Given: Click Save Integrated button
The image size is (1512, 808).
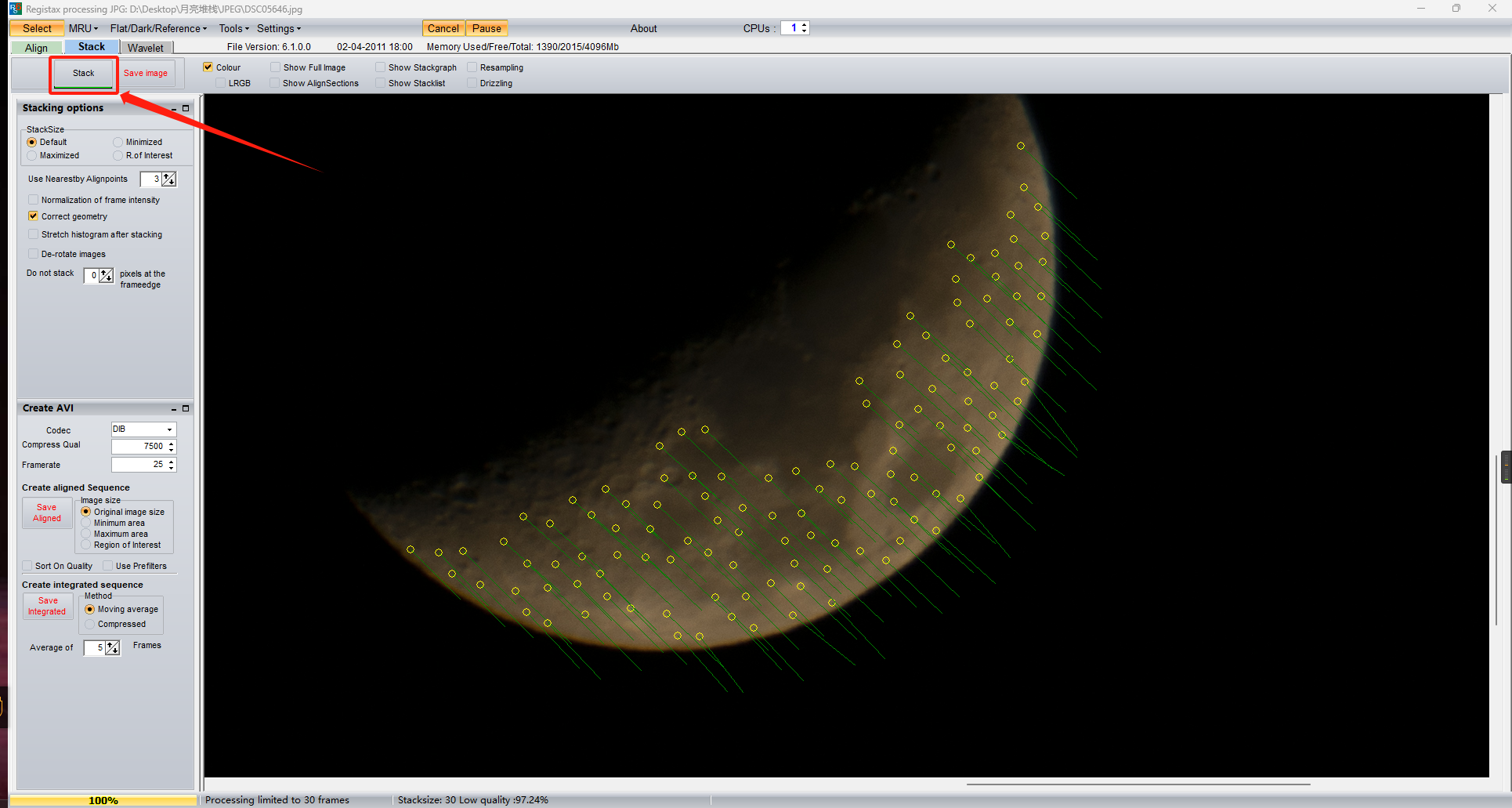Looking at the screenshot, I should coord(48,607).
